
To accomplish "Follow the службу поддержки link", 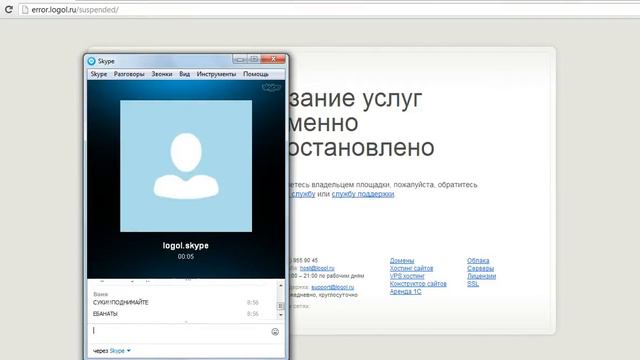I will click(x=363, y=194).
